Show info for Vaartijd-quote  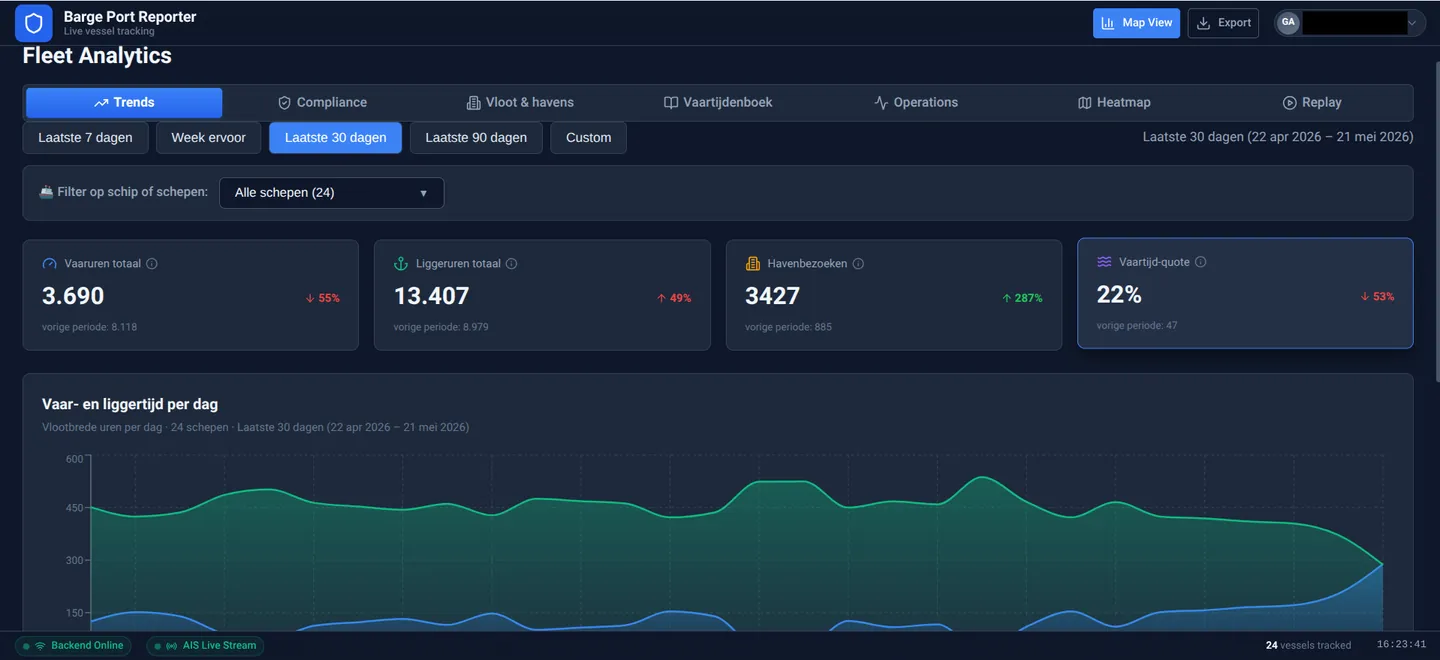point(1201,262)
